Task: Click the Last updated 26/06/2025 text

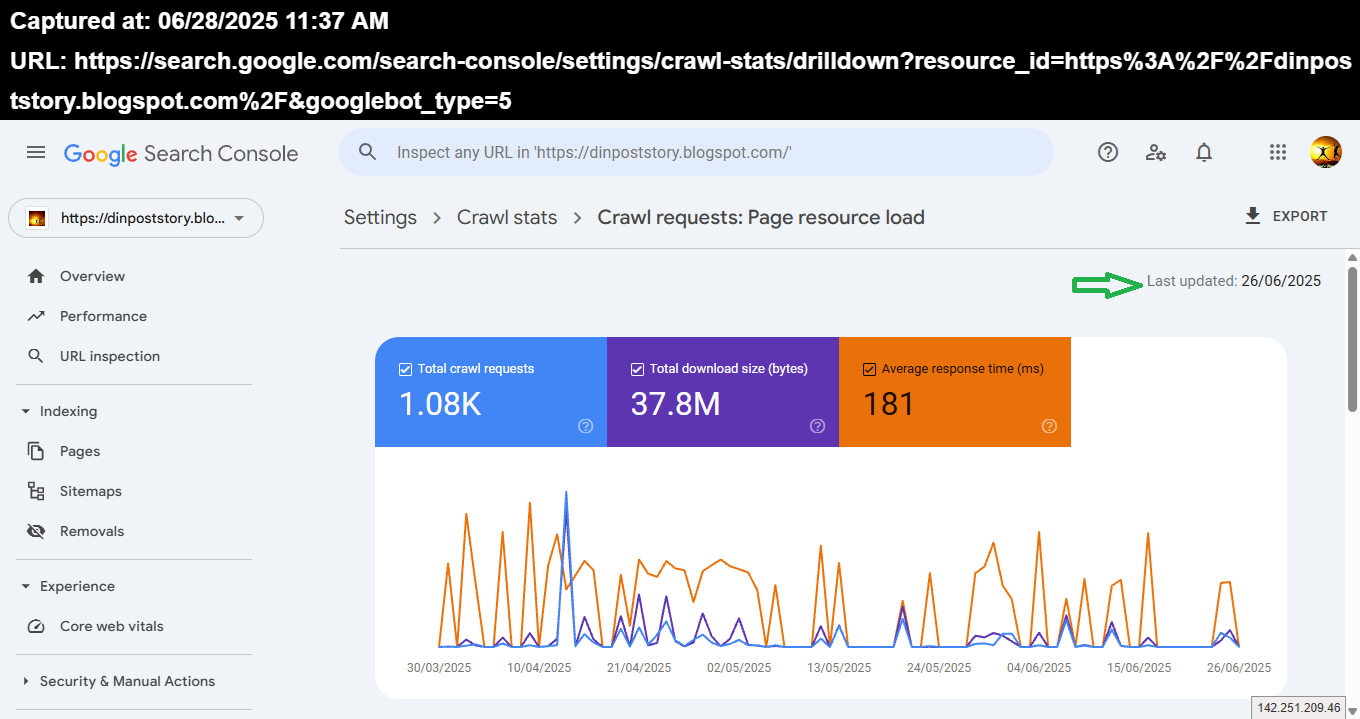Action: [x=1234, y=281]
